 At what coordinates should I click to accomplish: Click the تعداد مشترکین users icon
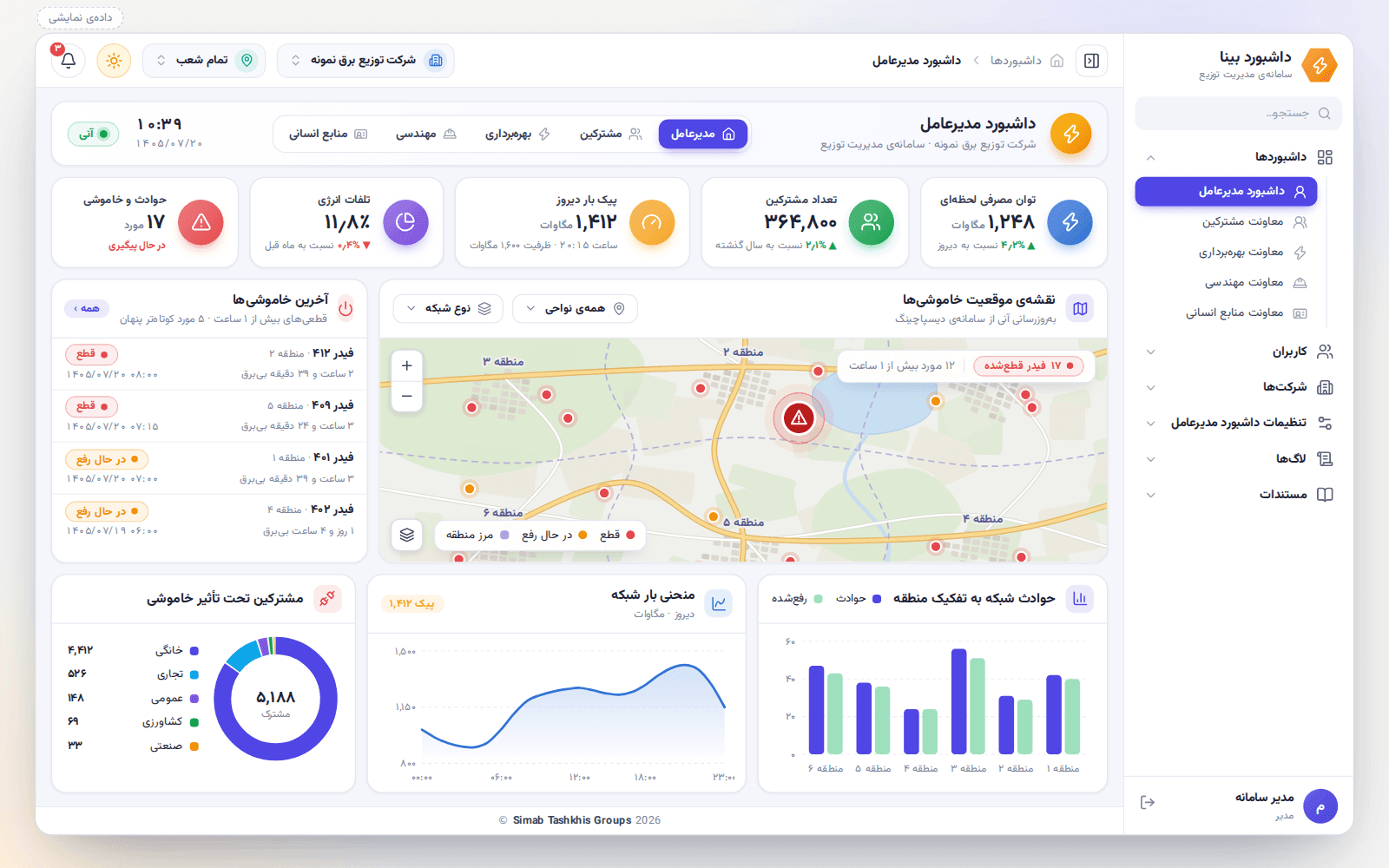click(x=871, y=222)
